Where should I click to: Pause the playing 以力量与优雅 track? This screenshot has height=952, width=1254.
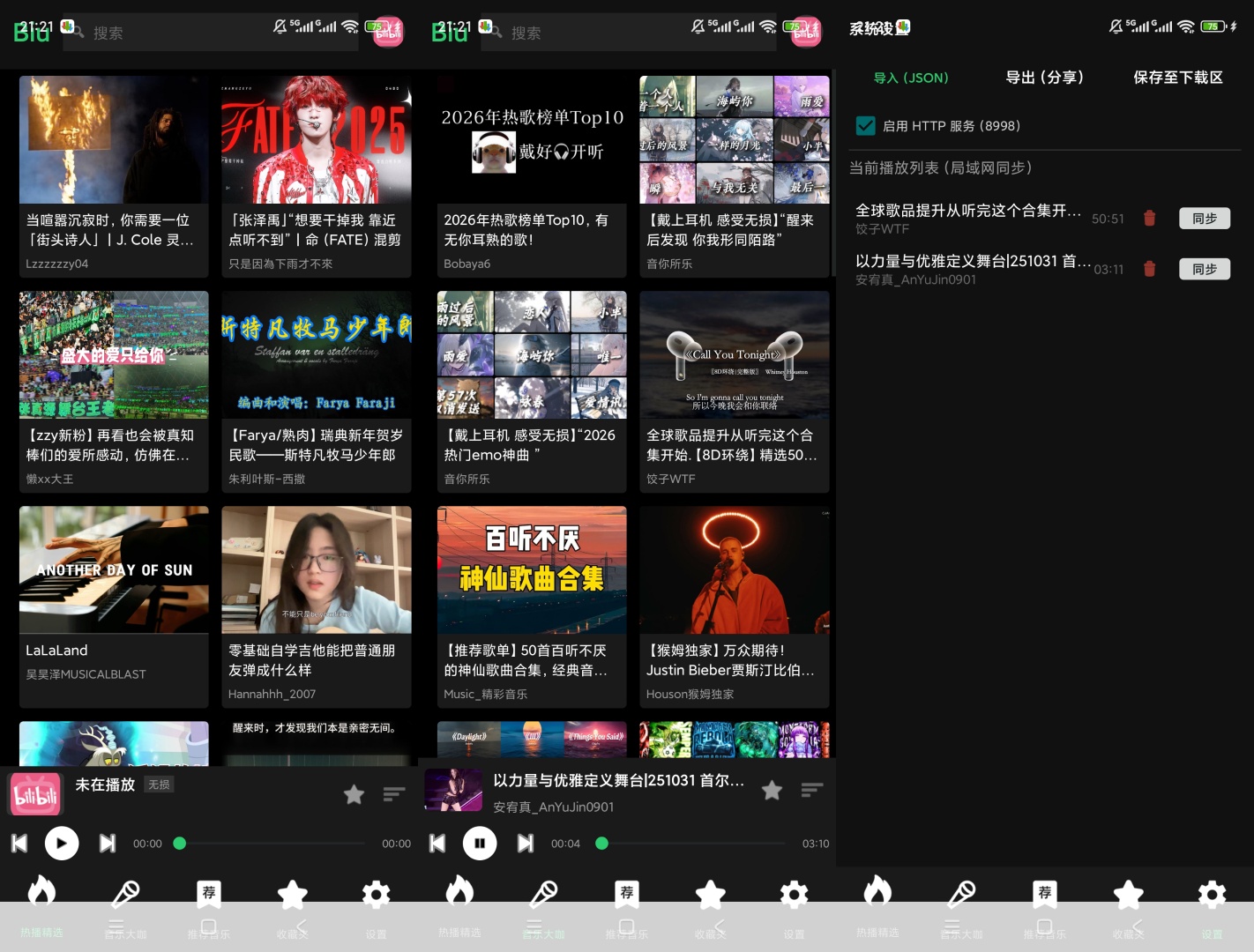(x=480, y=844)
